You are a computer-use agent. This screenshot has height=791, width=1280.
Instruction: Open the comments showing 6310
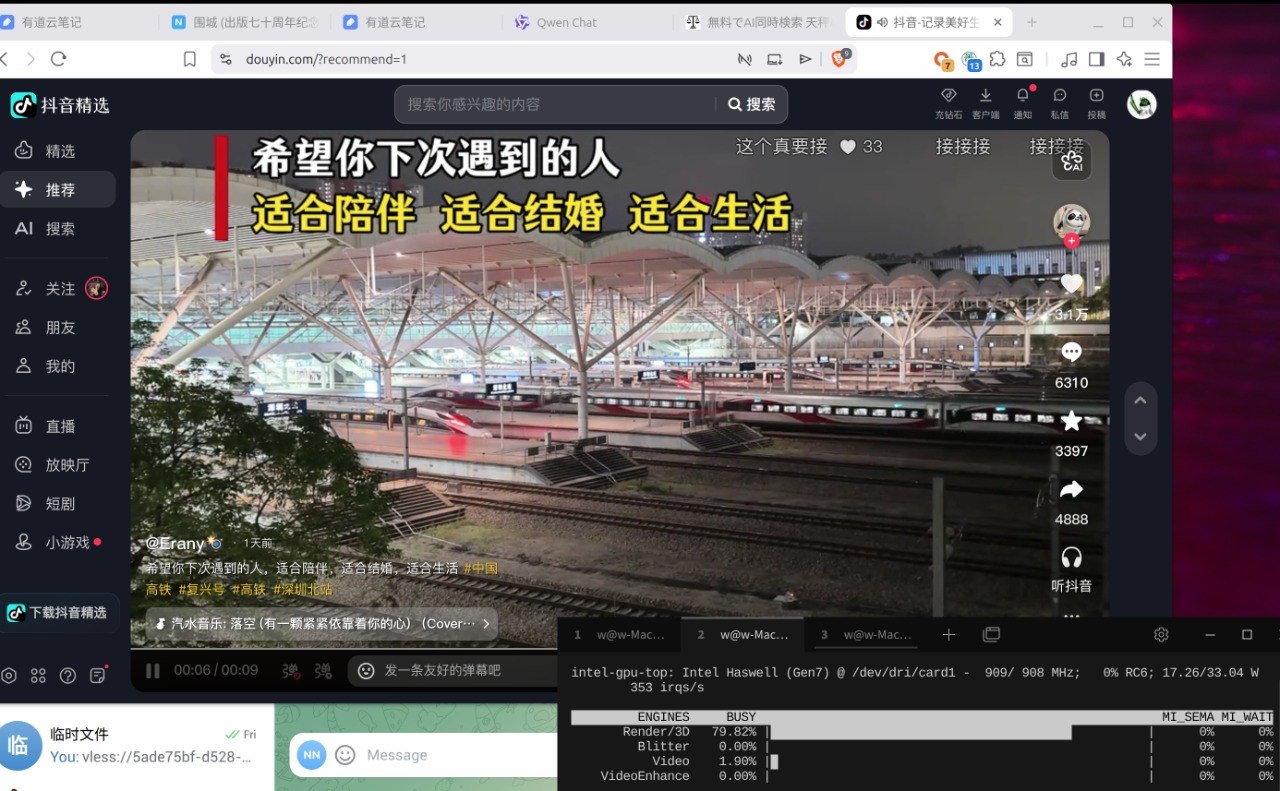(x=1071, y=351)
